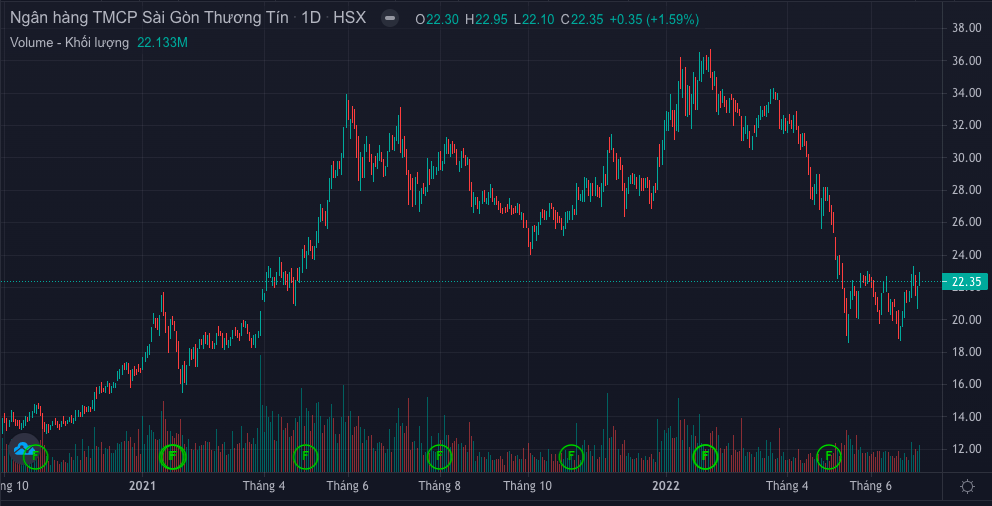The height and width of the screenshot is (506, 992).
Task: Select the F event marker above Tháng 8
Action: pos(439,457)
